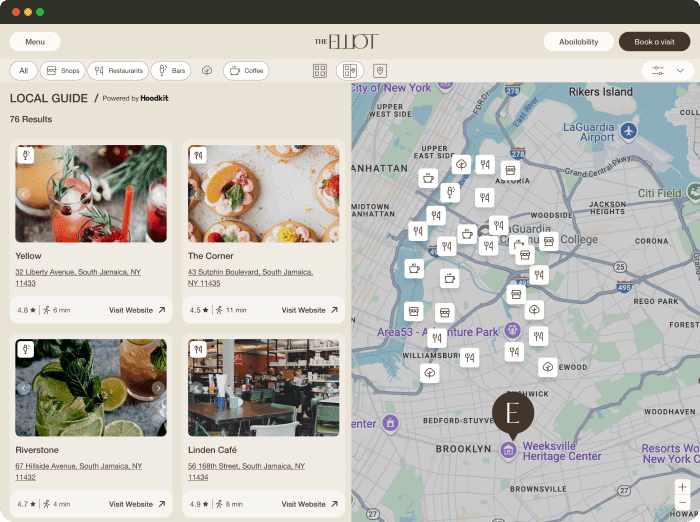This screenshot has height=522, width=700.
Task: Select the All category tab
Action: click(x=23, y=71)
